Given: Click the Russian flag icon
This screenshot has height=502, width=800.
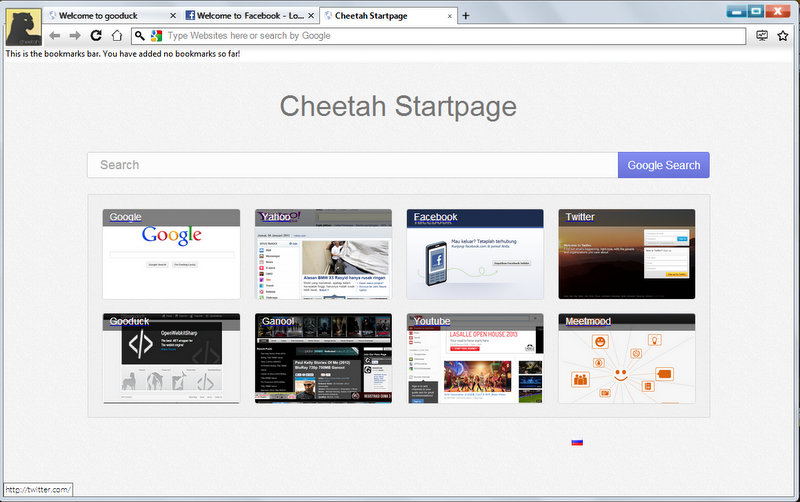Looking at the screenshot, I should coord(577,443).
